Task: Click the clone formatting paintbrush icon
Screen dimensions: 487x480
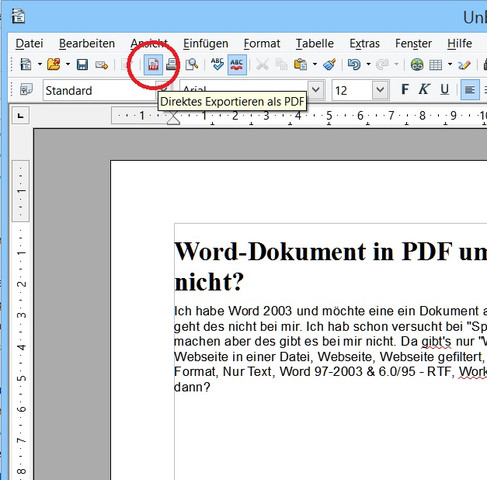Action: [x=329, y=64]
